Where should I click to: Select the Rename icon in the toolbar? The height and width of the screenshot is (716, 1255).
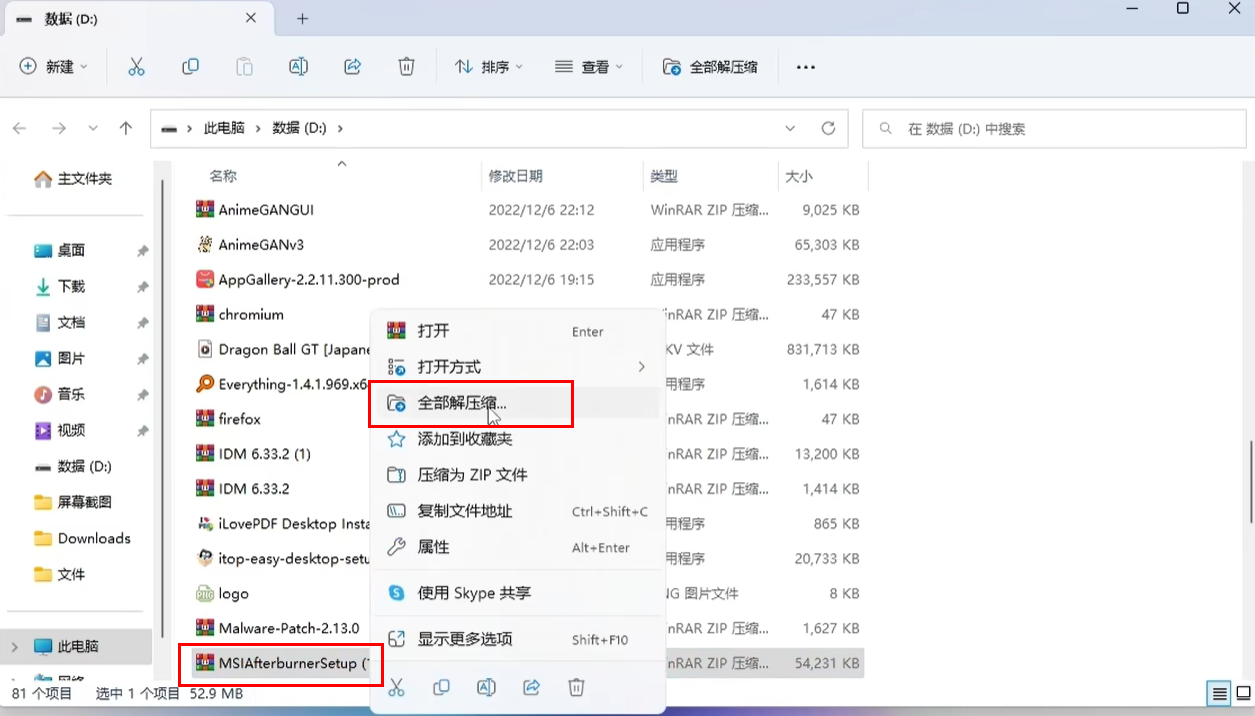pos(298,66)
